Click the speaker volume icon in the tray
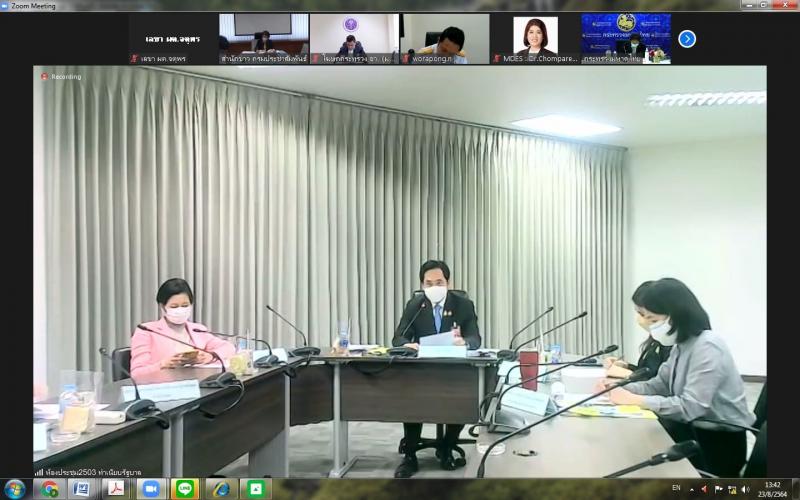800x500 pixels. [745, 490]
